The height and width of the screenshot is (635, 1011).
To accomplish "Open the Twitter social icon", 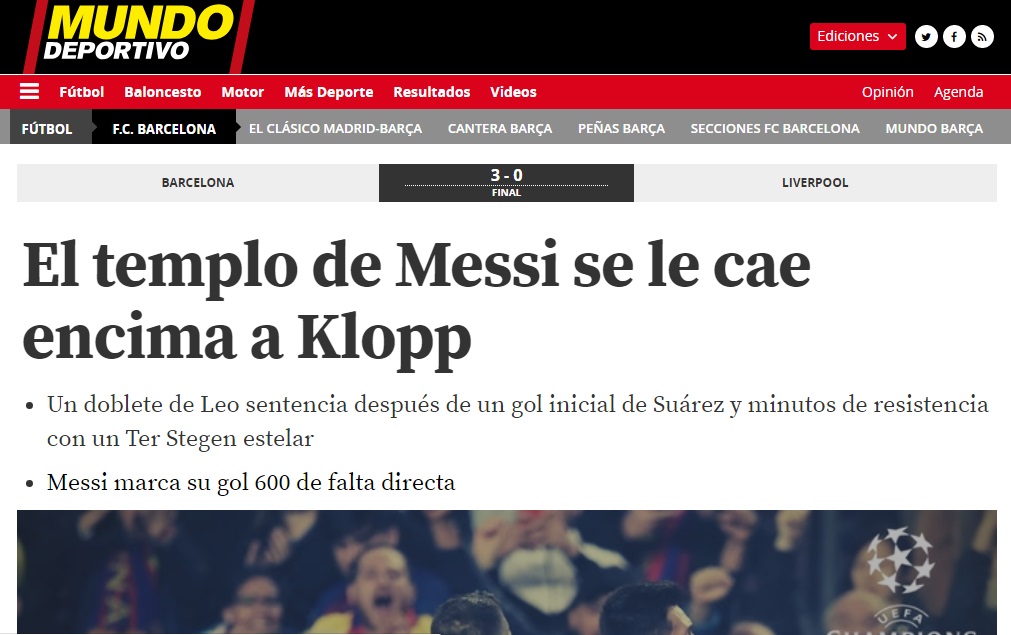I will (926, 37).
